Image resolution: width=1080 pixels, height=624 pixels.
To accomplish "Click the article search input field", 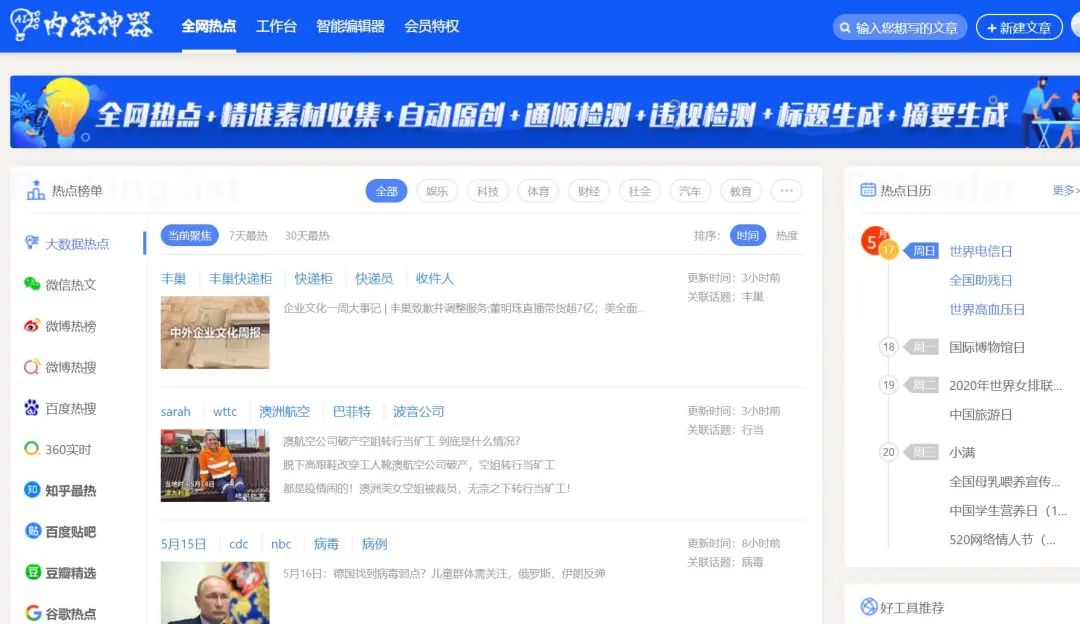I will point(905,28).
